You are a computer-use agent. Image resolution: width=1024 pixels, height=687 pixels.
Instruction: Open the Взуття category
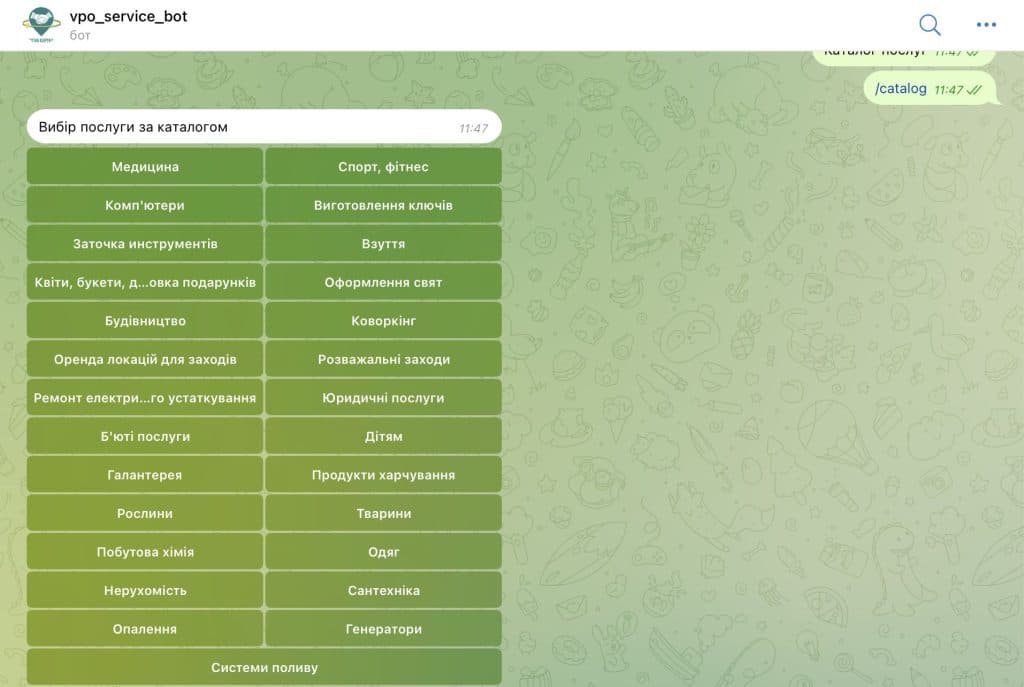[x=383, y=244]
